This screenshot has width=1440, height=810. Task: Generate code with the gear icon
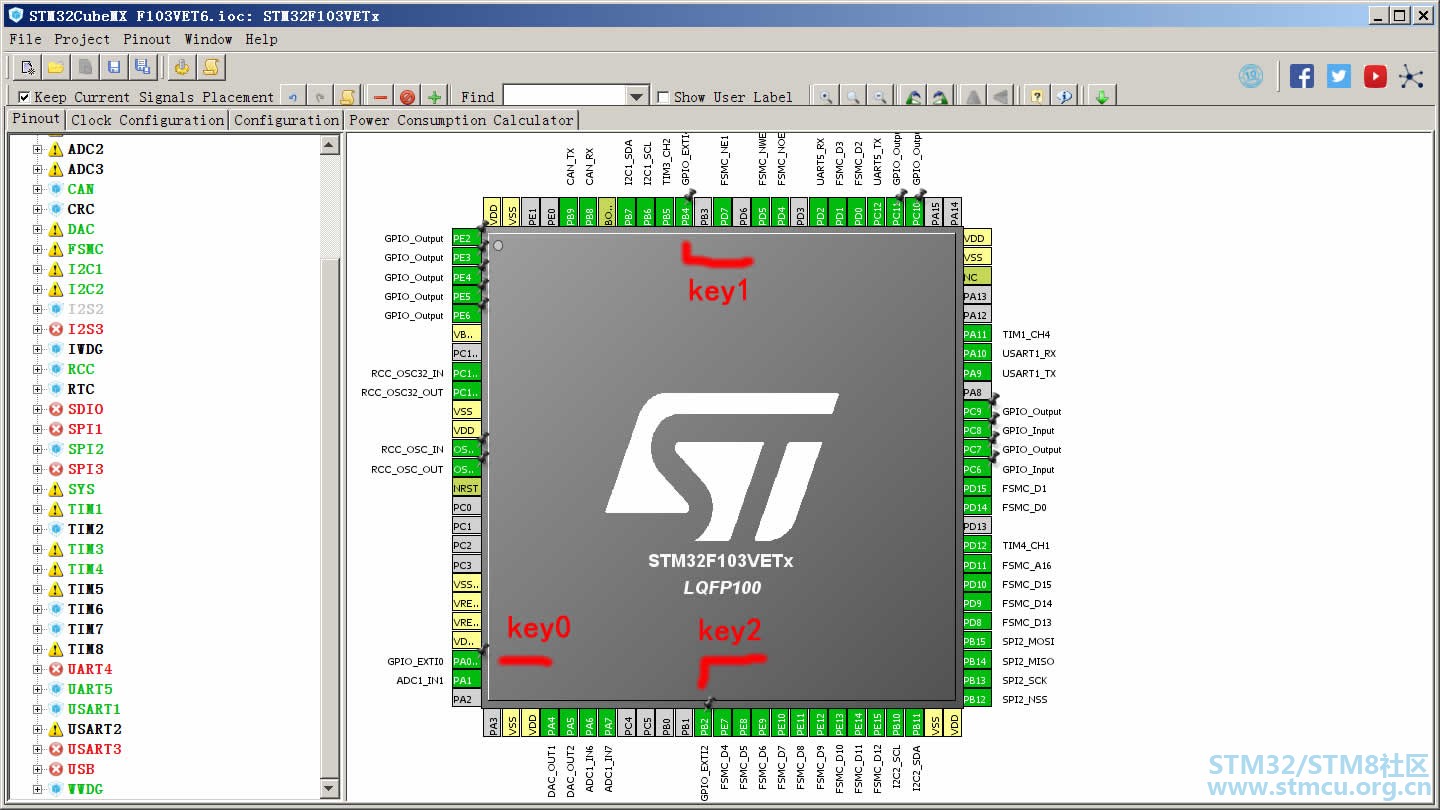[x=182, y=67]
